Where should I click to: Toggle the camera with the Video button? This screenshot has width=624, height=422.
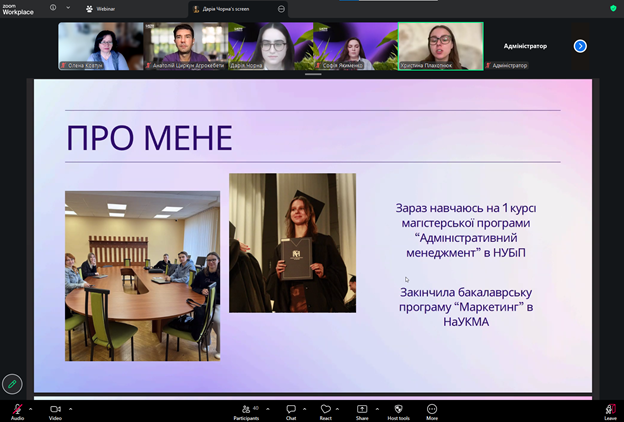tap(55, 410)
